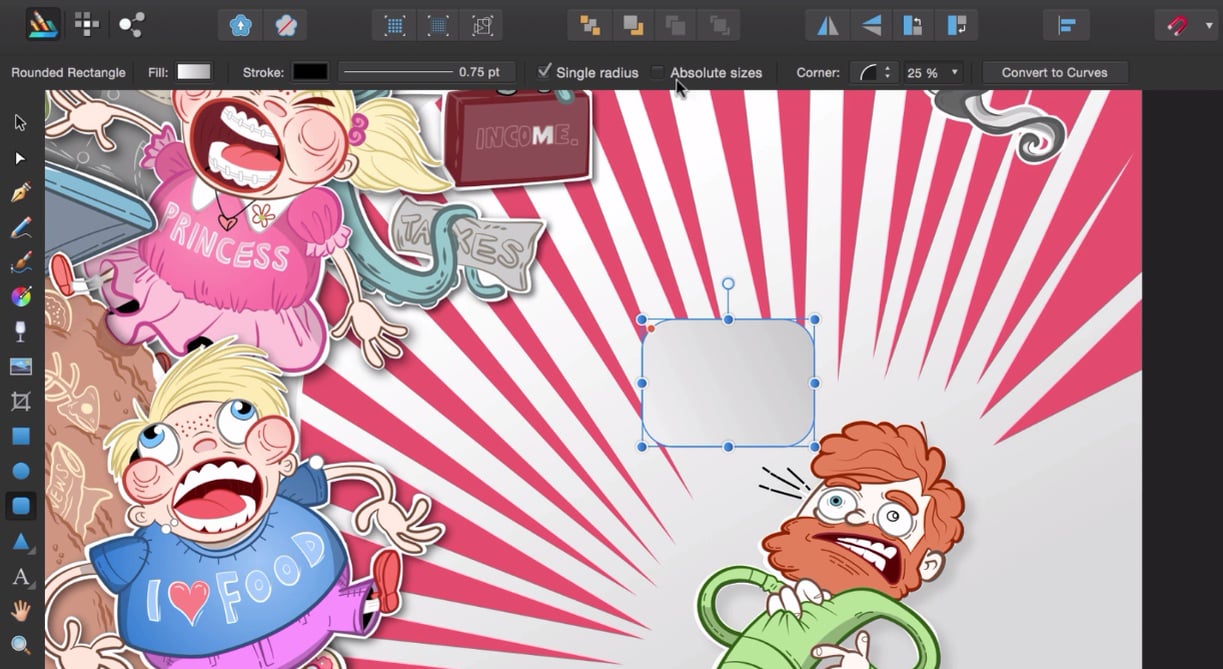Click the red corner radius handle on the shape
The width and height of the screenshot is (1223, 669).
coord(651,328)
